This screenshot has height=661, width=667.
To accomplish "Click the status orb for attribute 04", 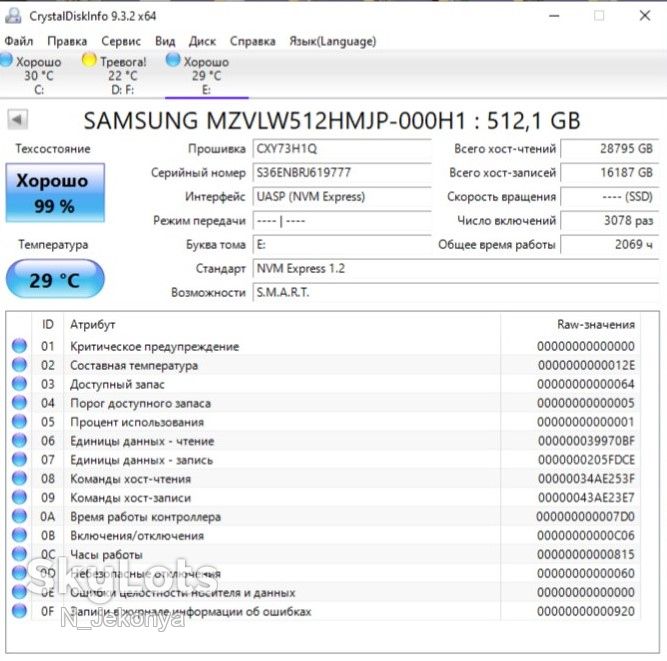I will (x=19, y=403).
